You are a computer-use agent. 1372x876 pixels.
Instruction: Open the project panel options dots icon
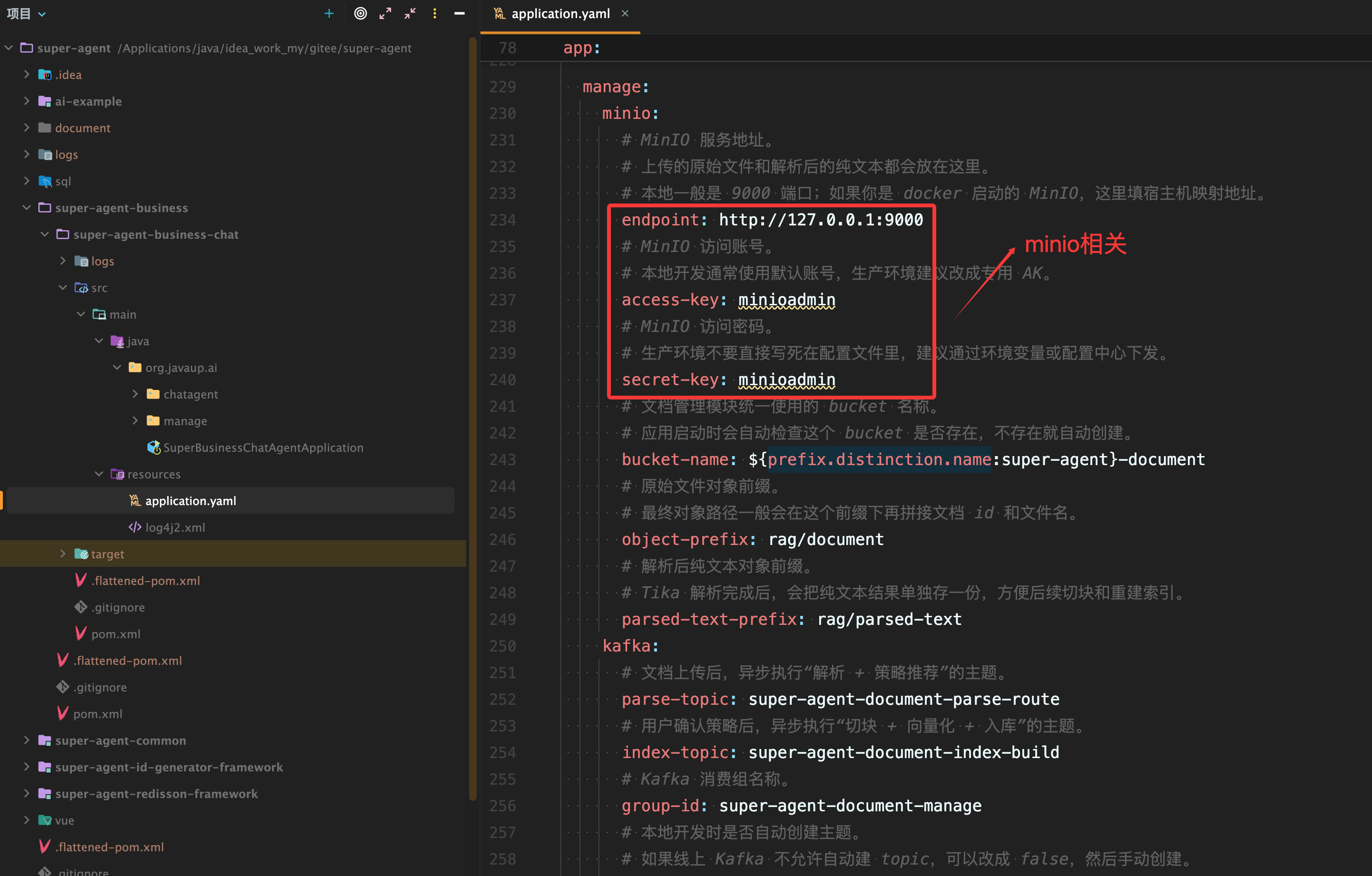pos(435,14)
